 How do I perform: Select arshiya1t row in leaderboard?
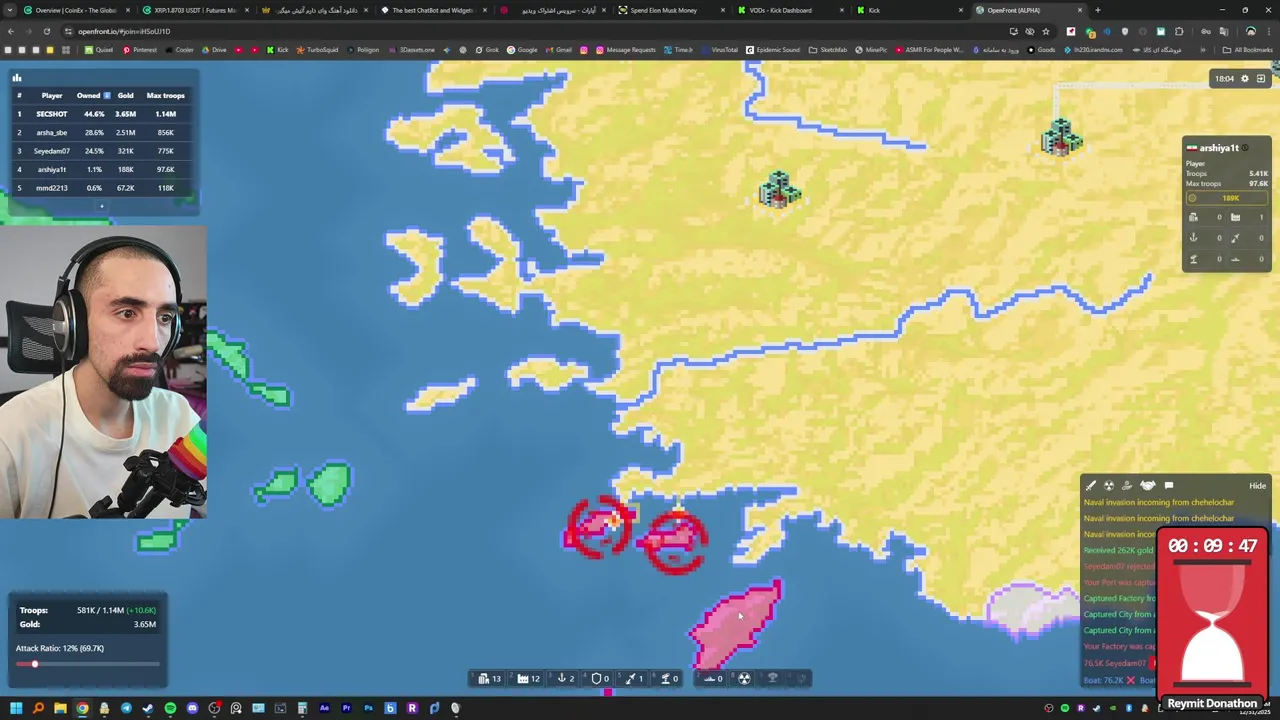point(103,169)
